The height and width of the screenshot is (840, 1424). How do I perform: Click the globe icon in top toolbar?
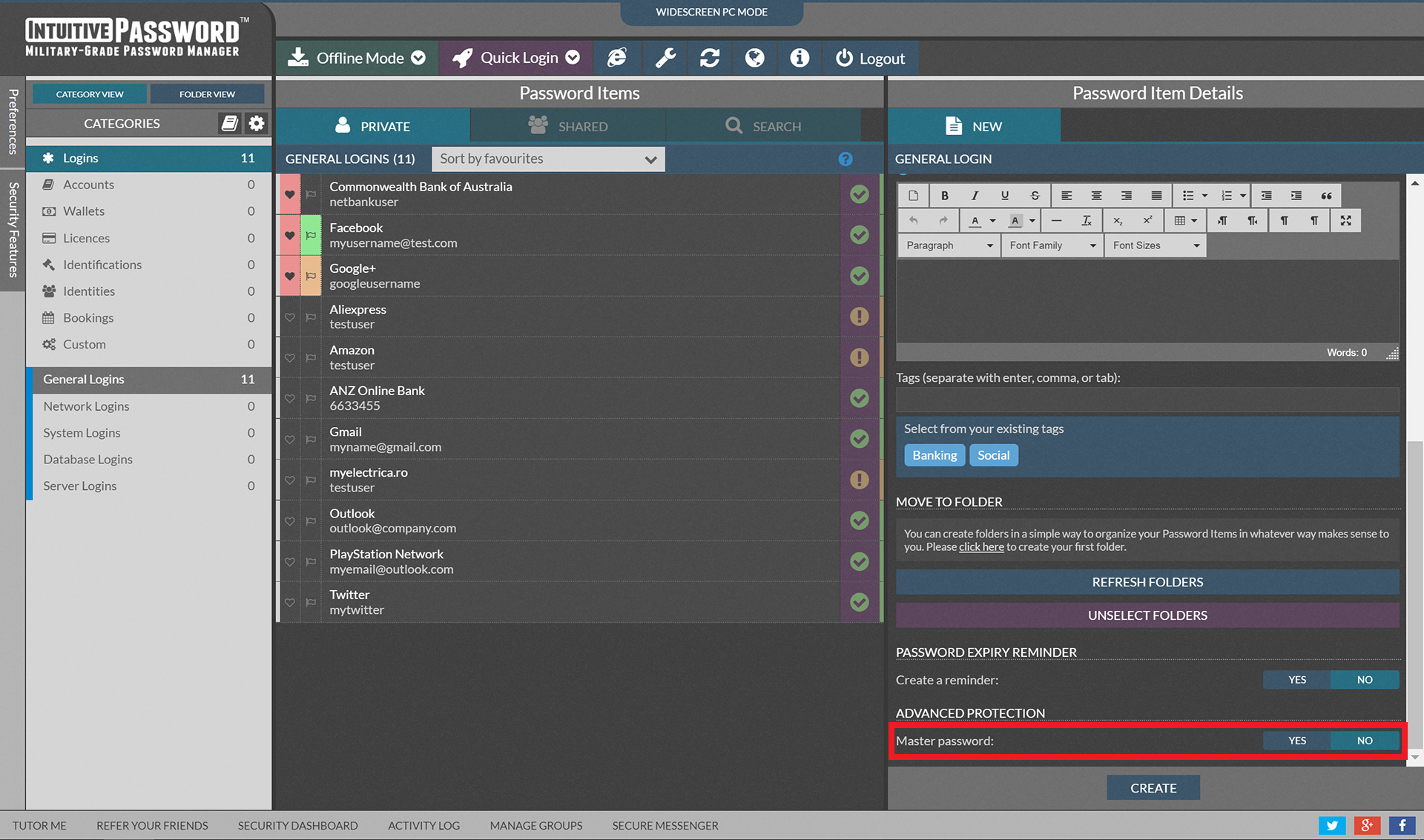point(754,58)
